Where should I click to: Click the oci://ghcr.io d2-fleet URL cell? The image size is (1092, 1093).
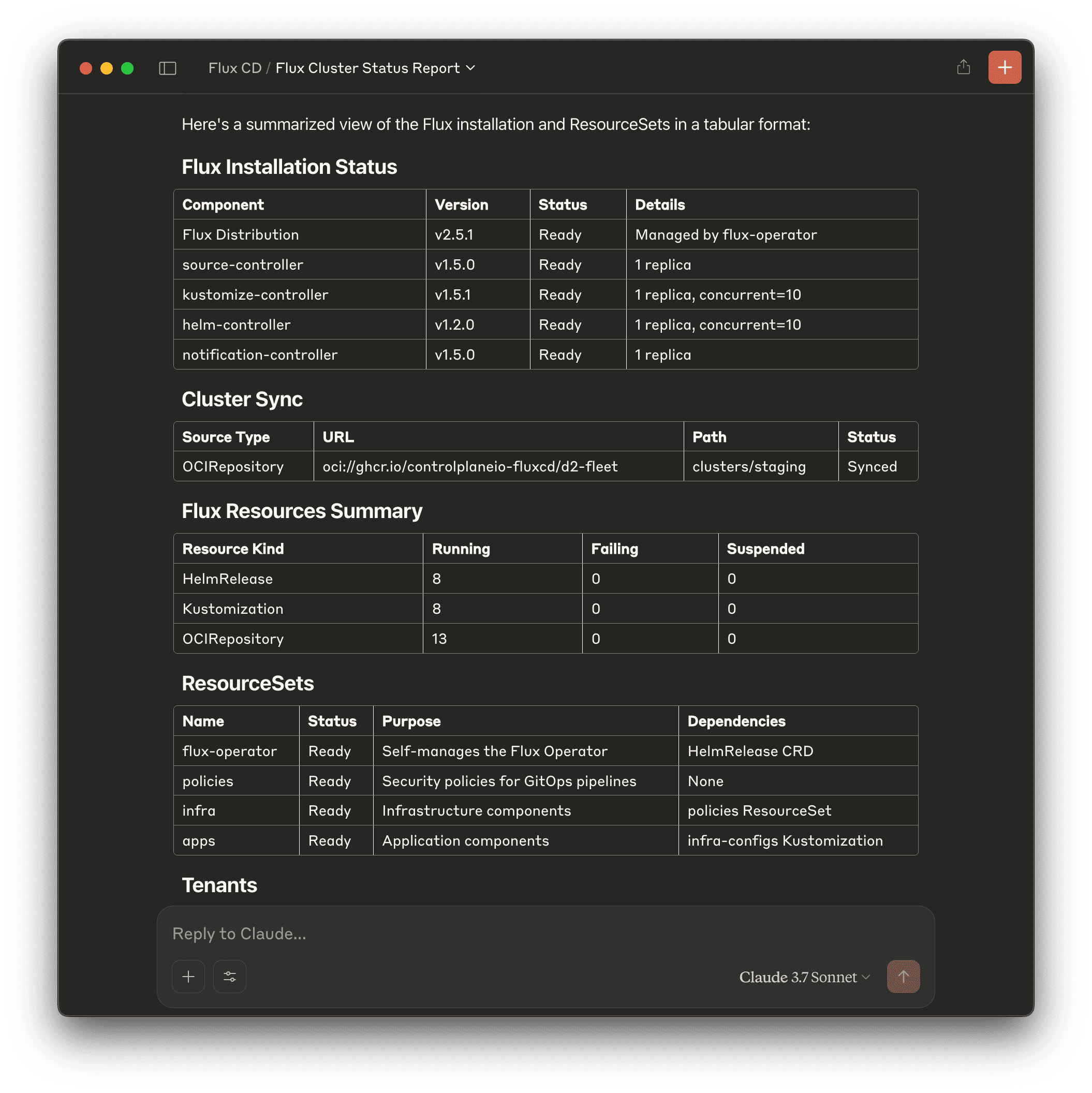[469, 467]
